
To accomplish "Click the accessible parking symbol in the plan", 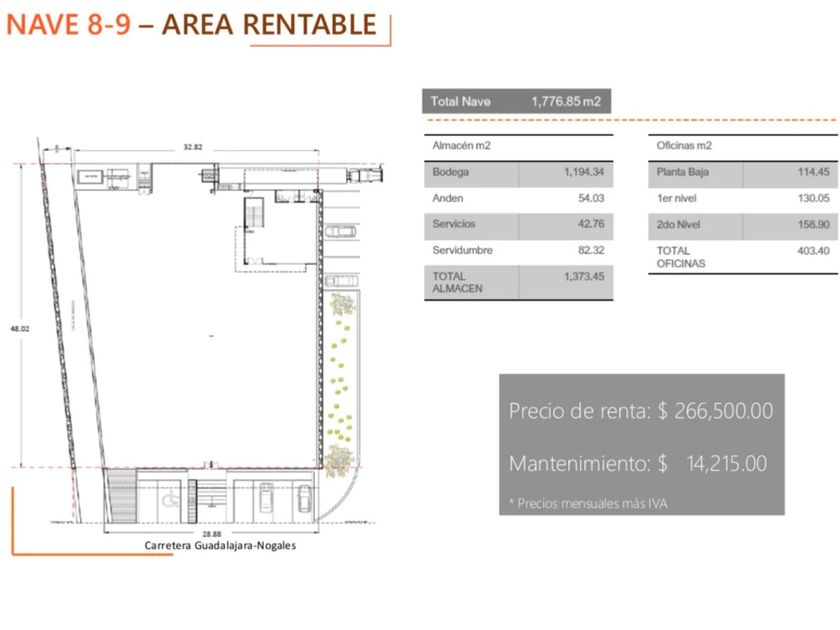I will tap(171, 501).
